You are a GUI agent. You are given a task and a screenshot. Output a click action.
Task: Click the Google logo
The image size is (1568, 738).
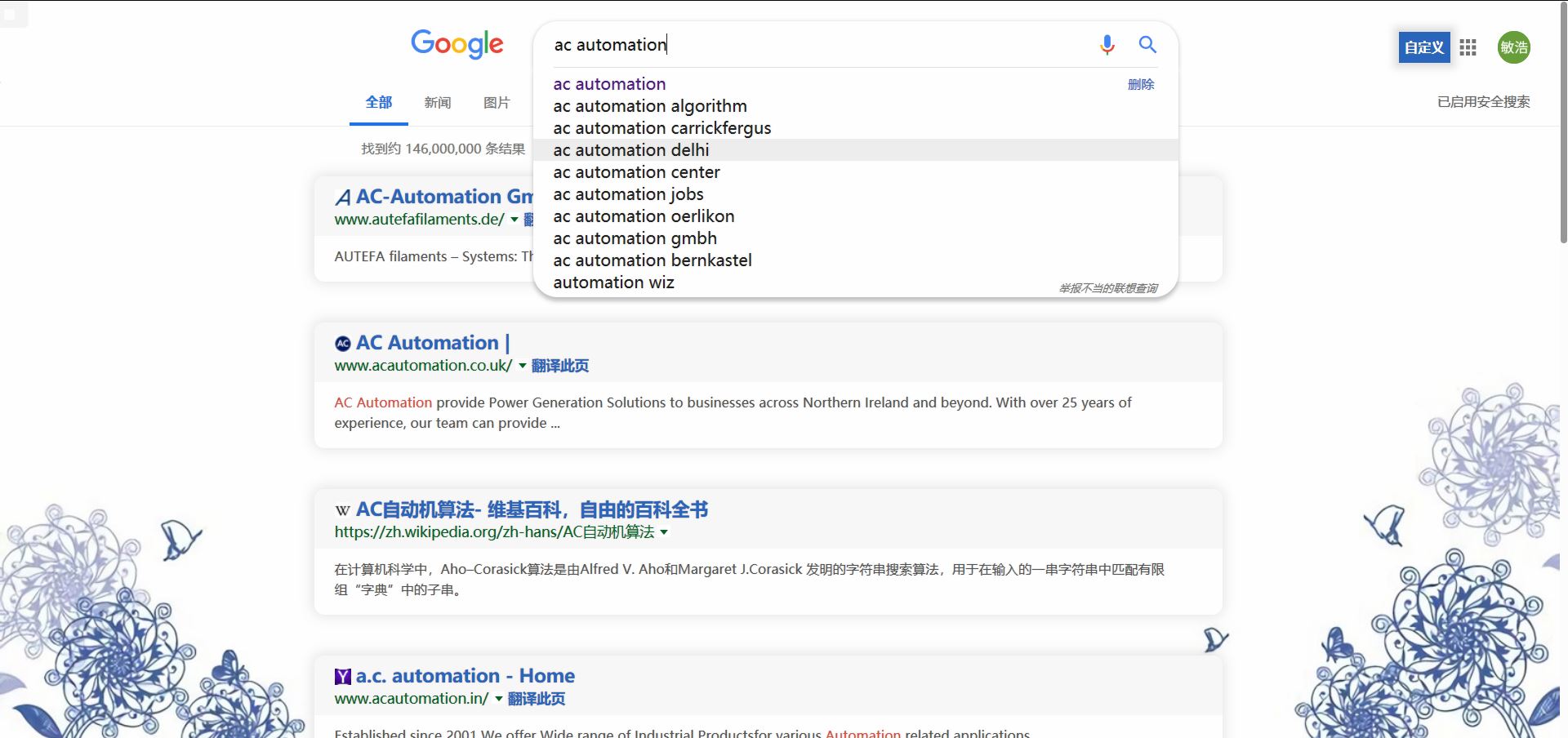(x=457, y=44)
